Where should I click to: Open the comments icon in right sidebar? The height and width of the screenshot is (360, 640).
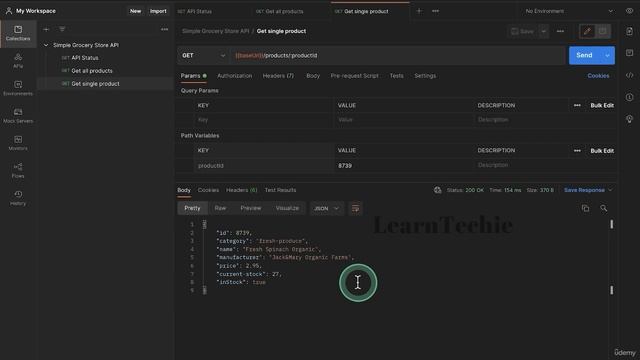coord(629,53)
